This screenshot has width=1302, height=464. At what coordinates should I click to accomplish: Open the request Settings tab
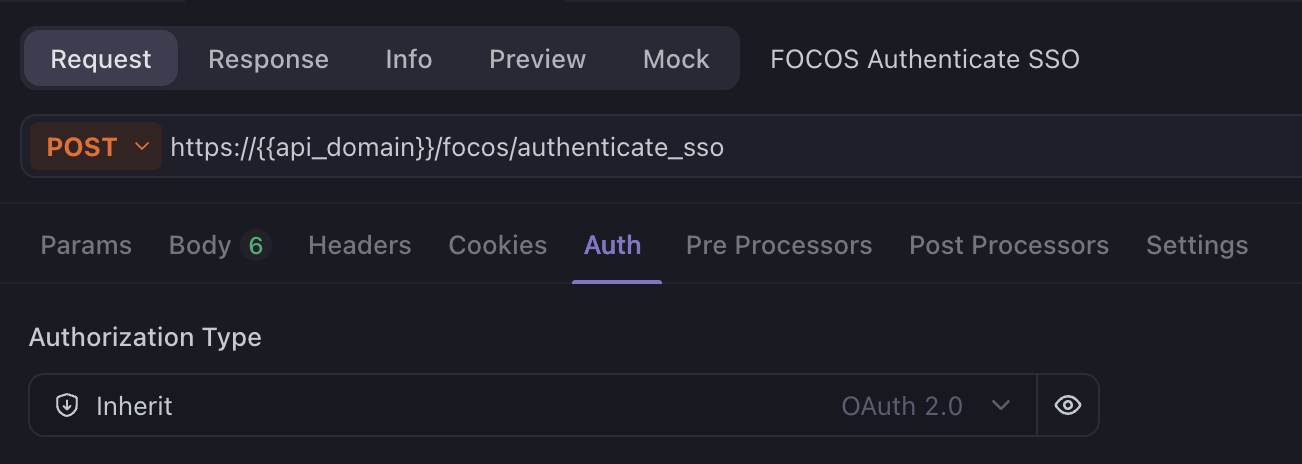(x=1197, y=245)
